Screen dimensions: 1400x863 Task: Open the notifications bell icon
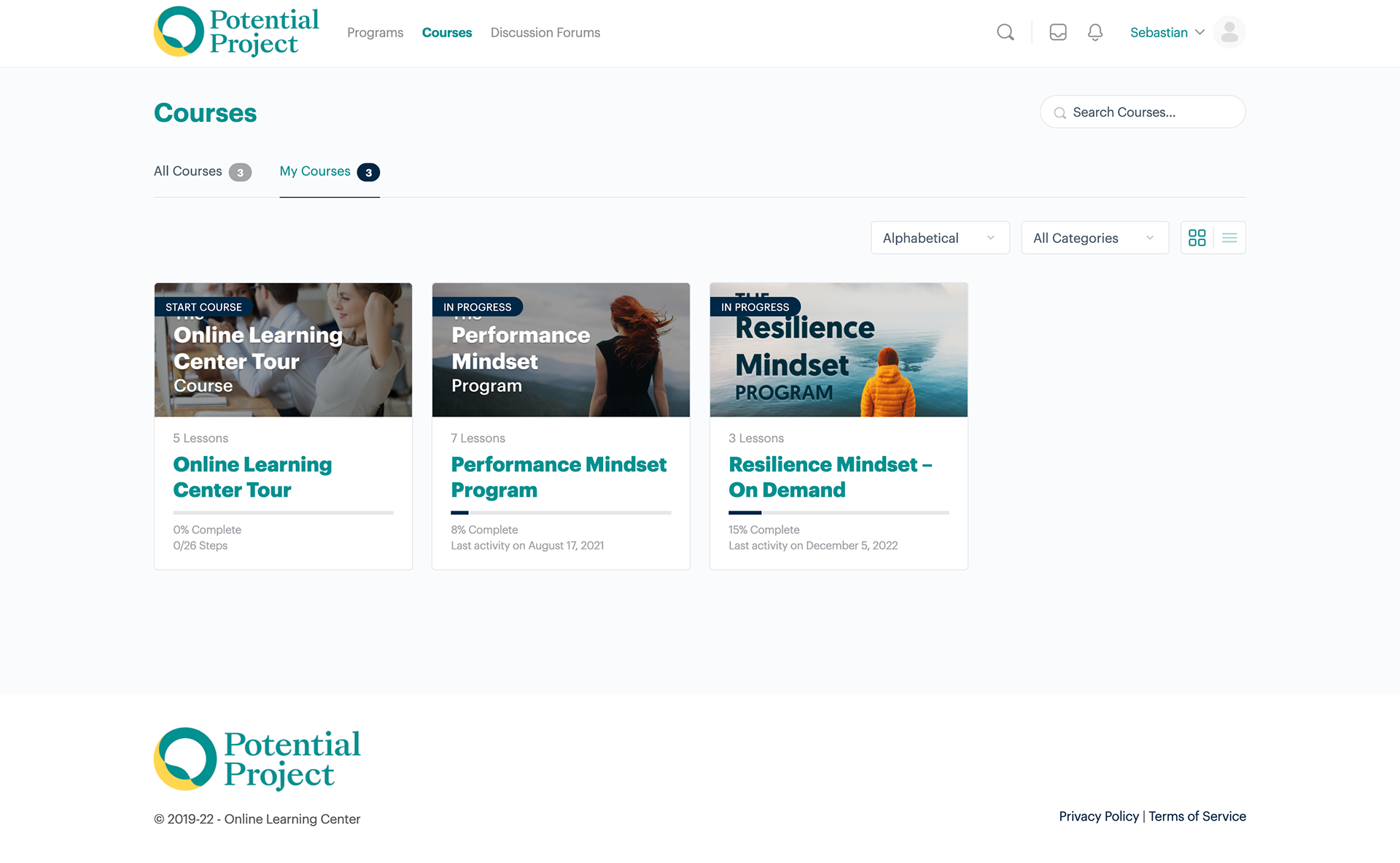[1094, 32]
